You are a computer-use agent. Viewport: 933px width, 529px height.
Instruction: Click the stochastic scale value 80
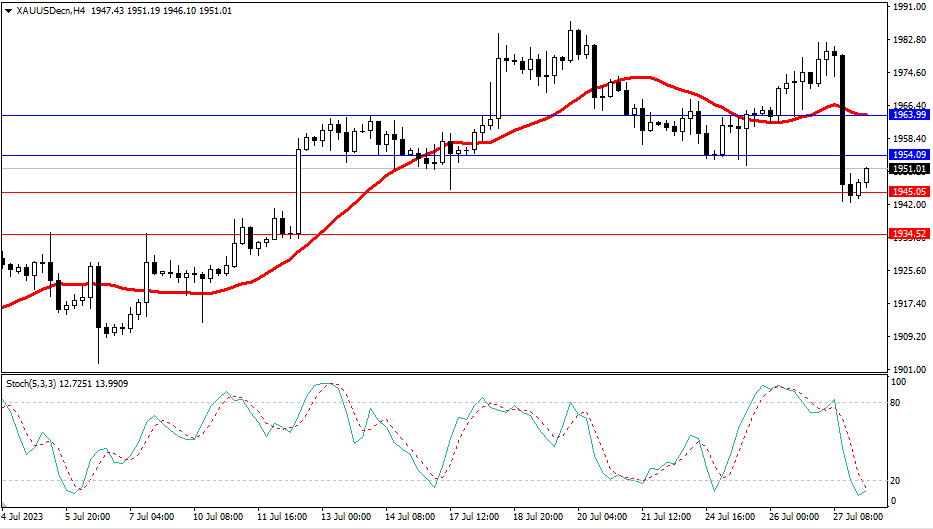pyautogui.click(x=895, y=403)
